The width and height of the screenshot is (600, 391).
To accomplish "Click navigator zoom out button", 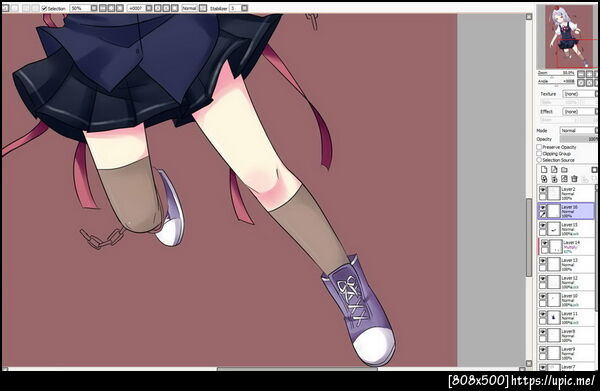I will click(x=581, y=74).
